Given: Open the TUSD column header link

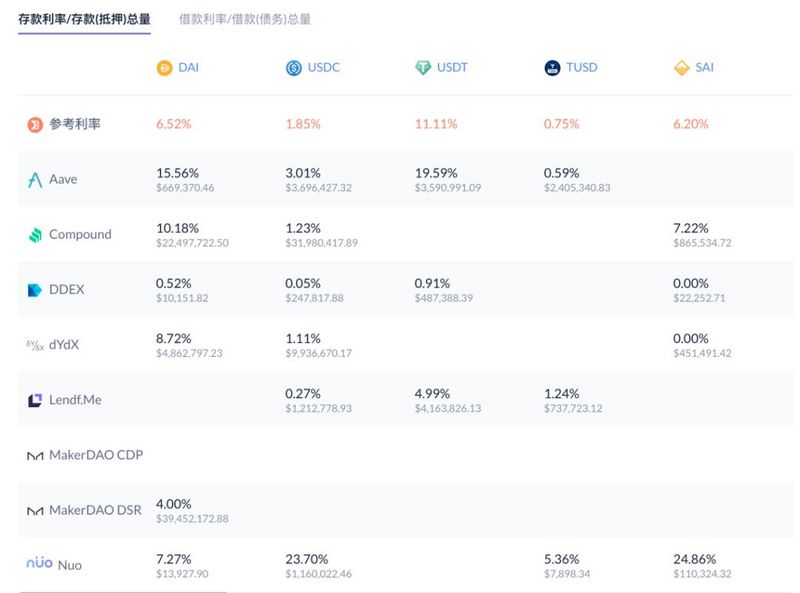Looking at the screenshot, I should [x=582, y=67].
